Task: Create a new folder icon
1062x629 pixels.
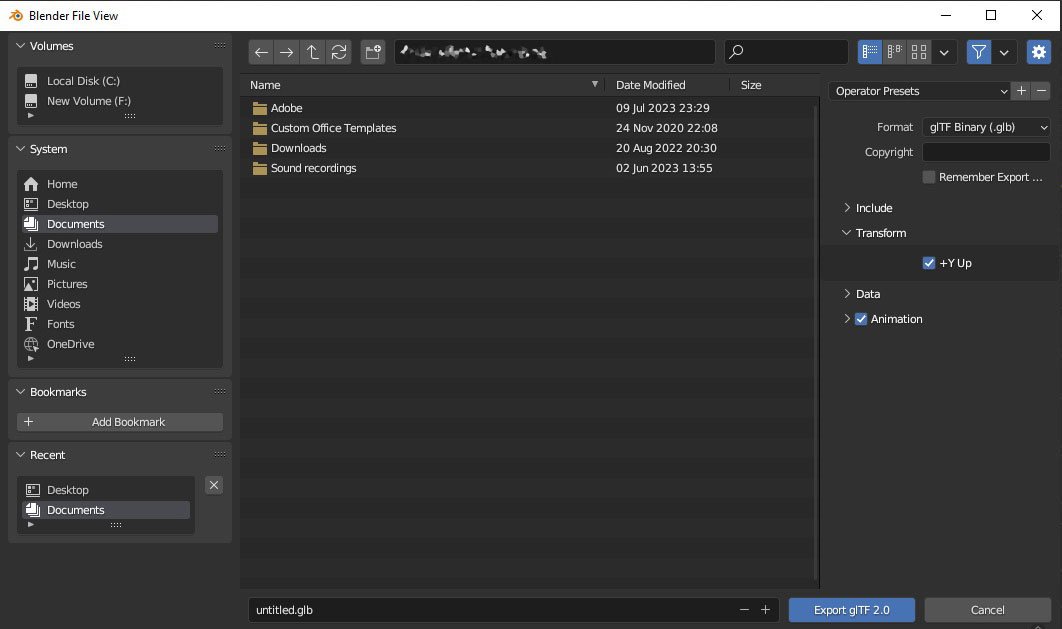Action: pos(373,52)
